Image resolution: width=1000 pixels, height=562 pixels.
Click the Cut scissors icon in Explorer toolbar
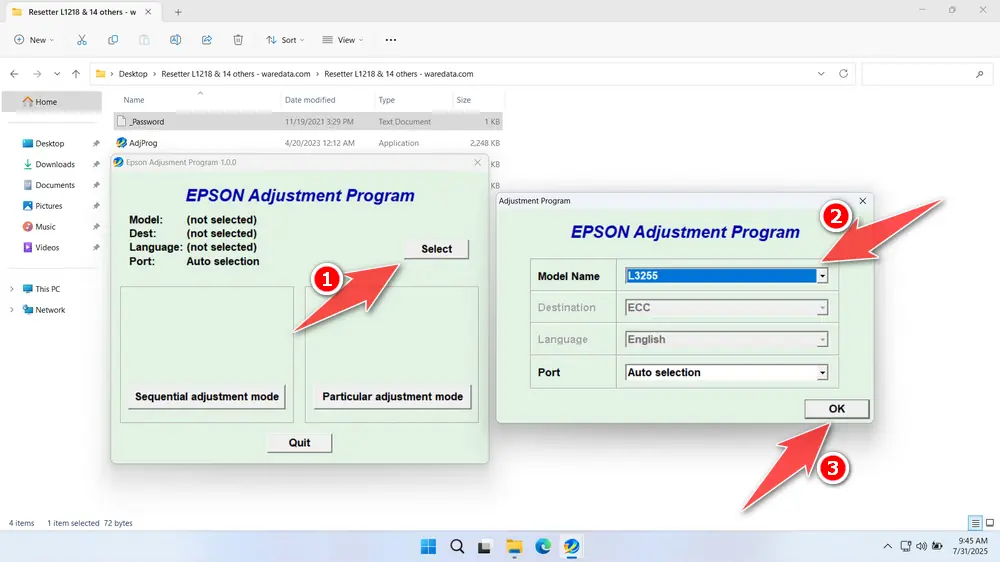(x=82, y=40)
